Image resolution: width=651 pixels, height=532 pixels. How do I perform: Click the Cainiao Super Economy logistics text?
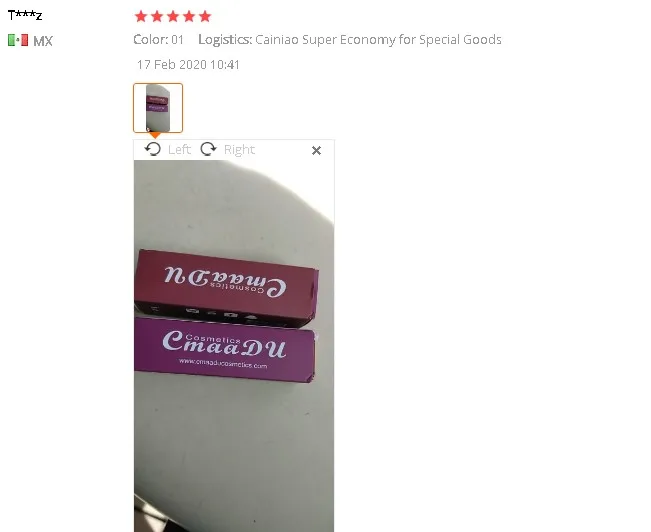(x=378, y=40)
